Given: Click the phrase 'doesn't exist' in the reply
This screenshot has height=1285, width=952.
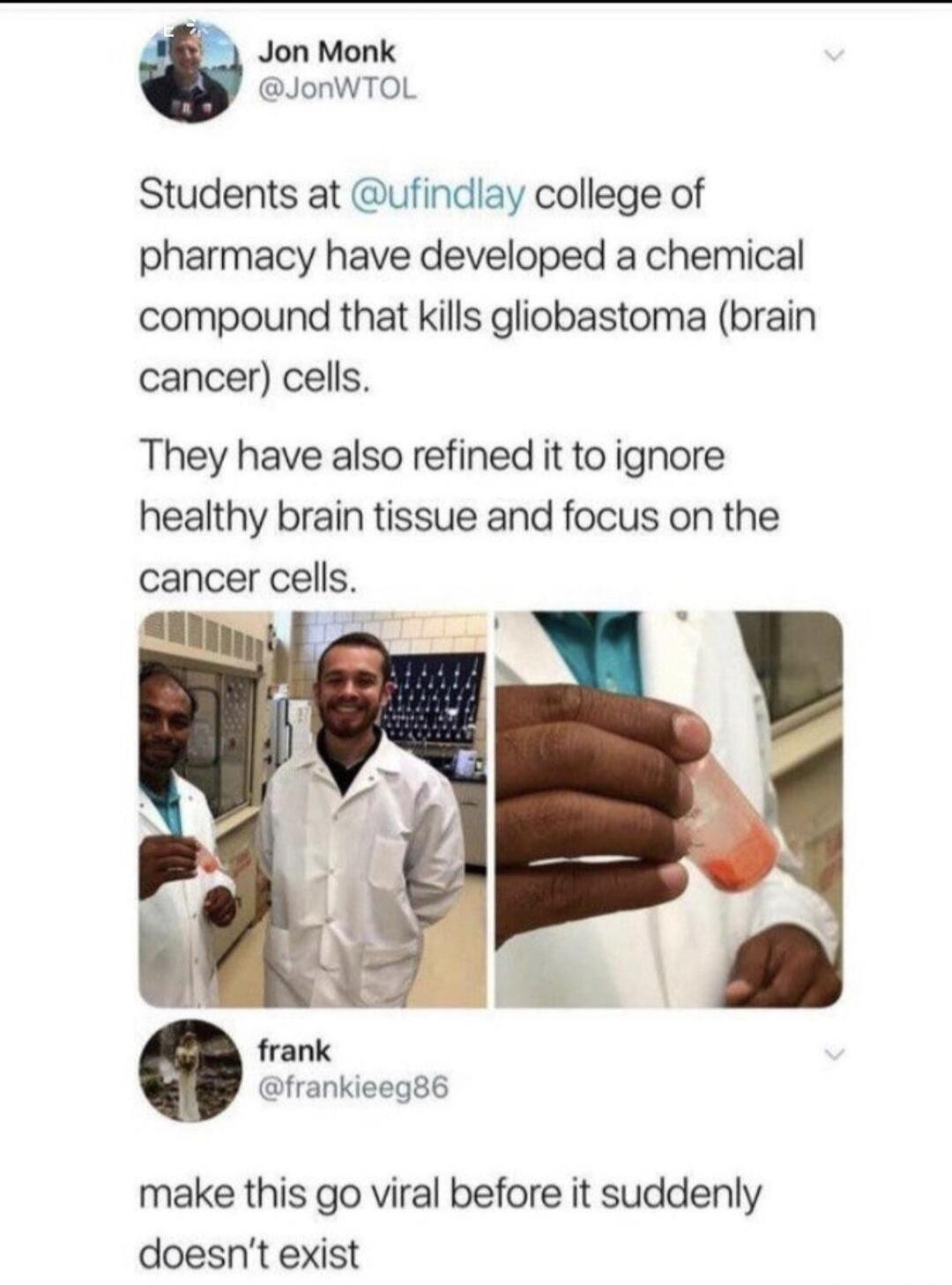Looking at the screenshot, I should [249, 1252].
